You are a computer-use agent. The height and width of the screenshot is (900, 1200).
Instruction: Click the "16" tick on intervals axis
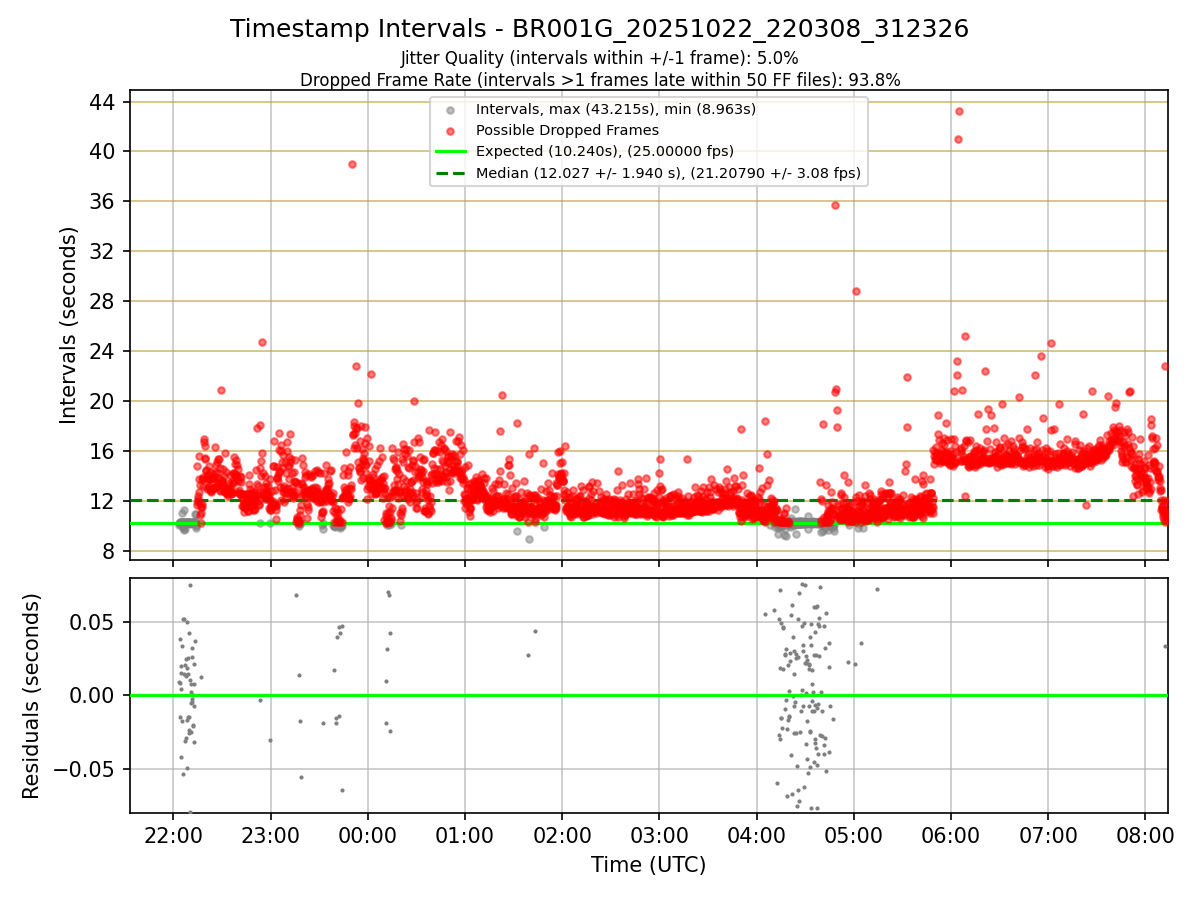[104, 452]
